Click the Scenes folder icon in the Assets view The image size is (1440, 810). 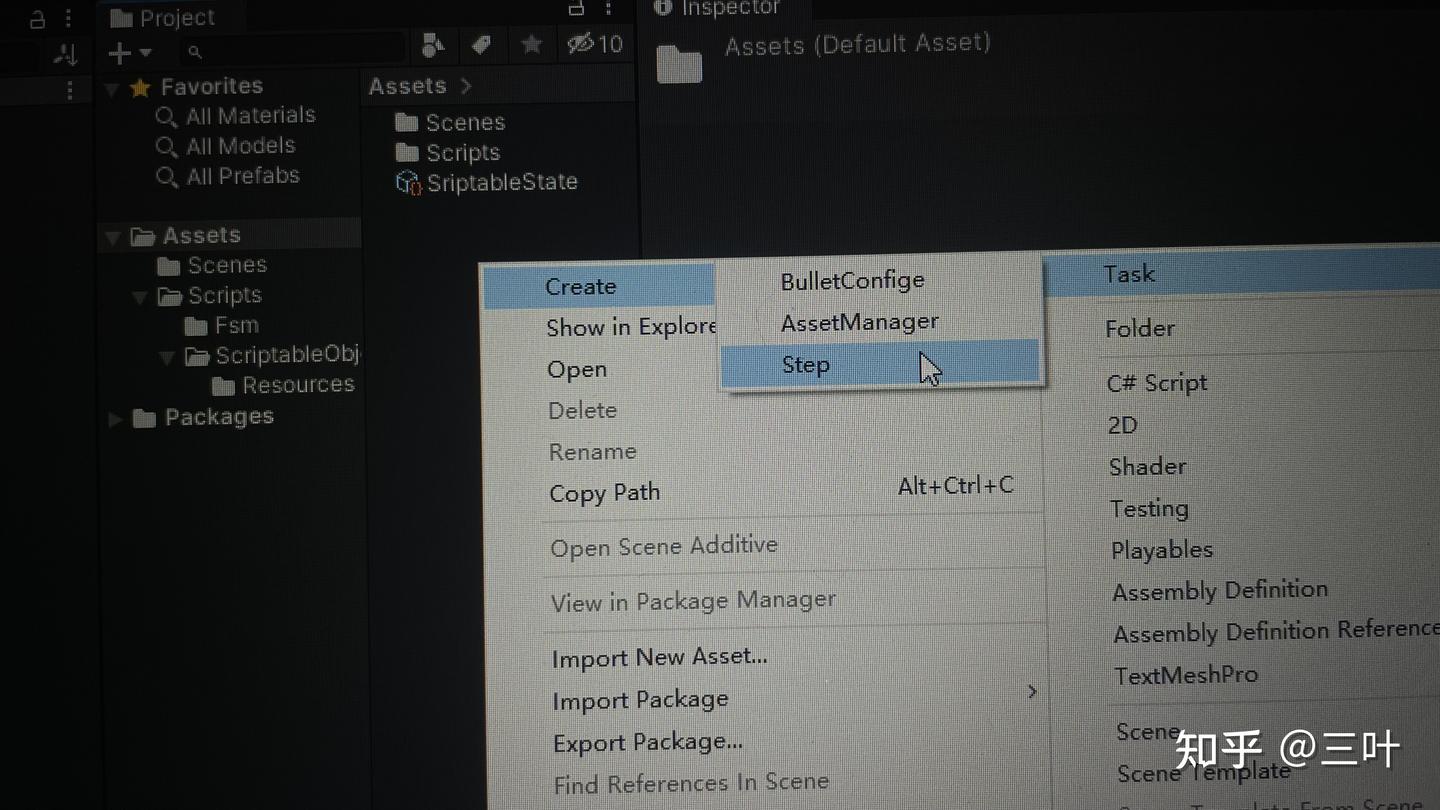[409, 122]
